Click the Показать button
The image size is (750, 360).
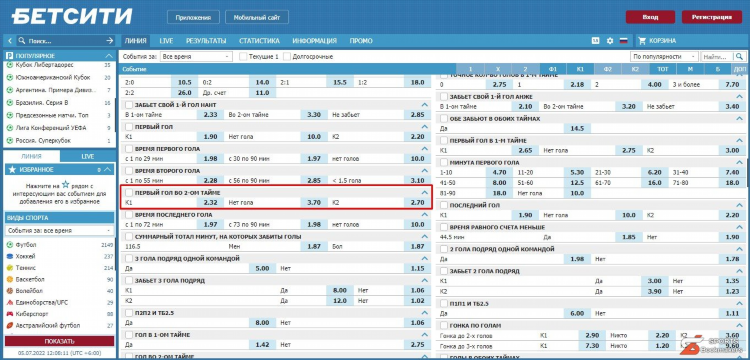[x=60, y=341]
